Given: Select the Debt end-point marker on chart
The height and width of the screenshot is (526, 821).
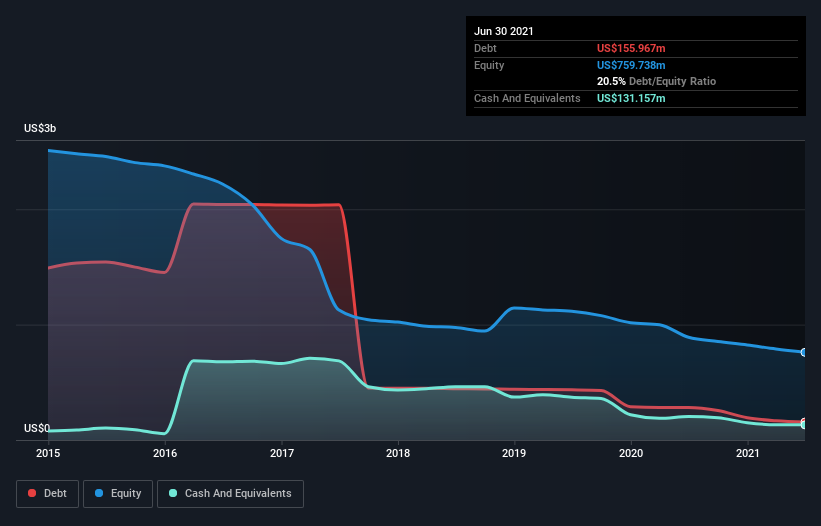Looking at the screenshot, I should click(x=804, y=421).
